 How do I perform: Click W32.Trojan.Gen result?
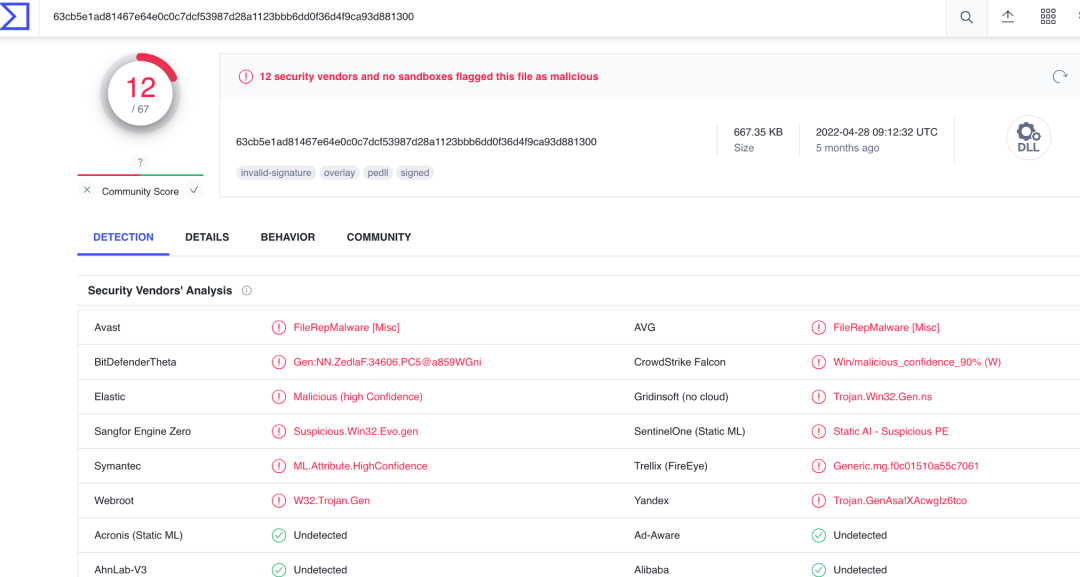pyautogui.click(x=331, y=501)
